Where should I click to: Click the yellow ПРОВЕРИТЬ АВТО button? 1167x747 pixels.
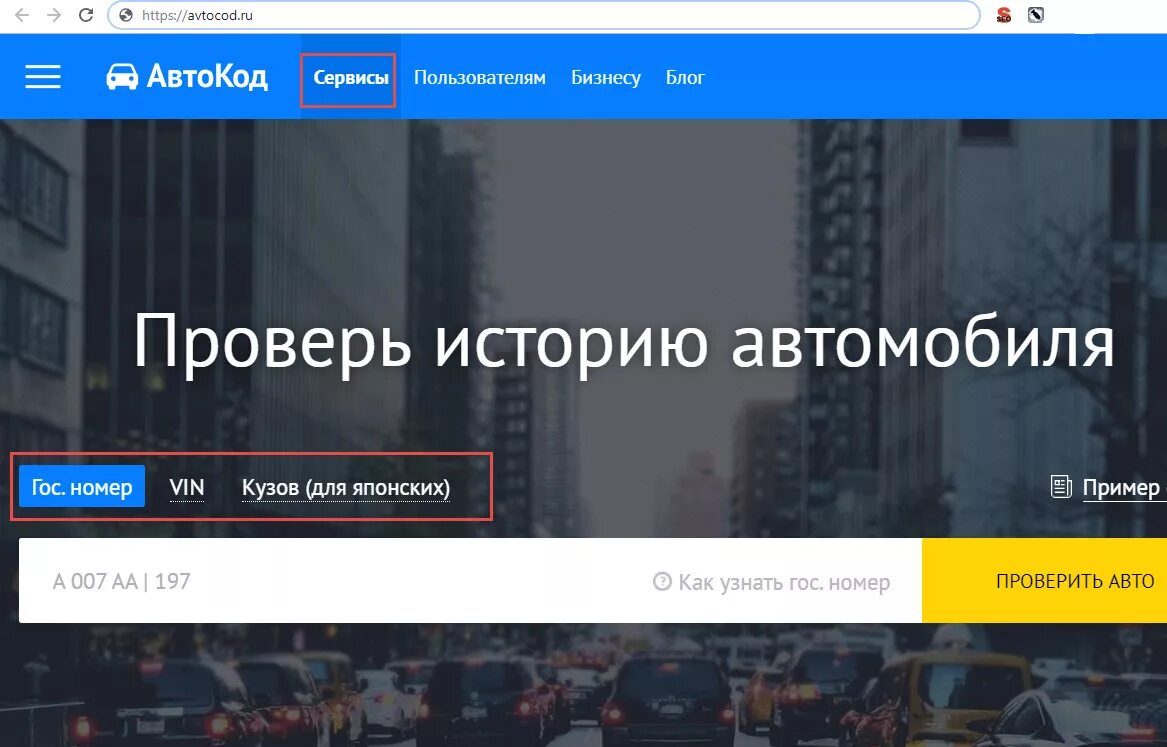[x=1044, y=580]
